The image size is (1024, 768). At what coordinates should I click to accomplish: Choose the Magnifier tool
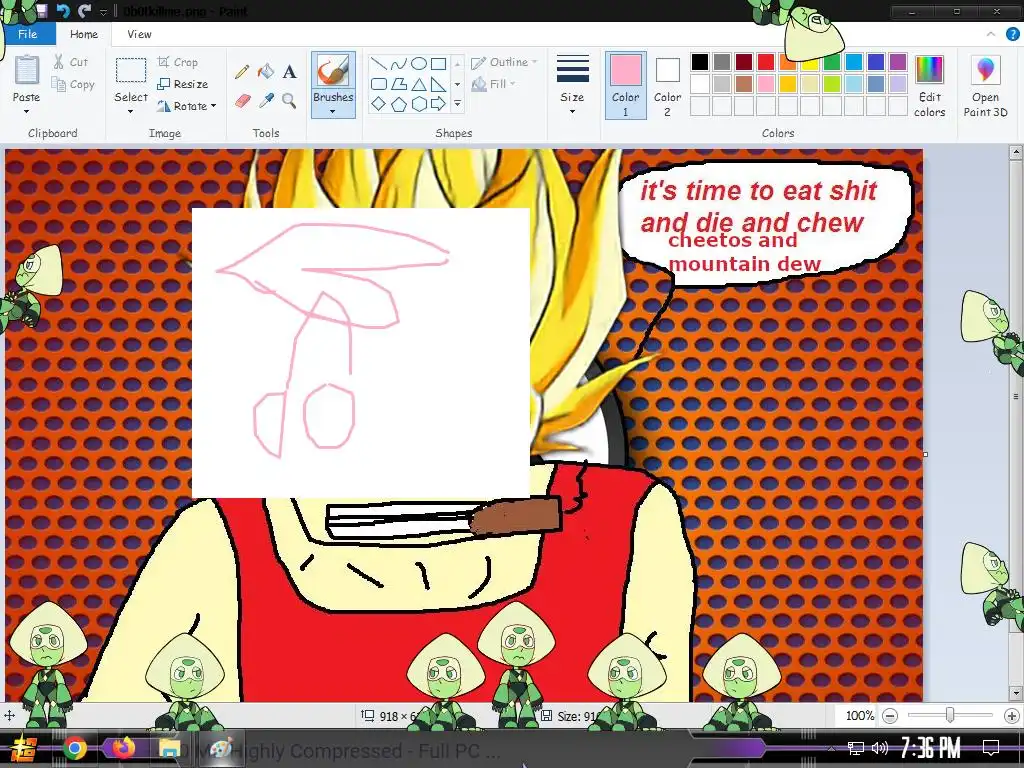(289, 101)
